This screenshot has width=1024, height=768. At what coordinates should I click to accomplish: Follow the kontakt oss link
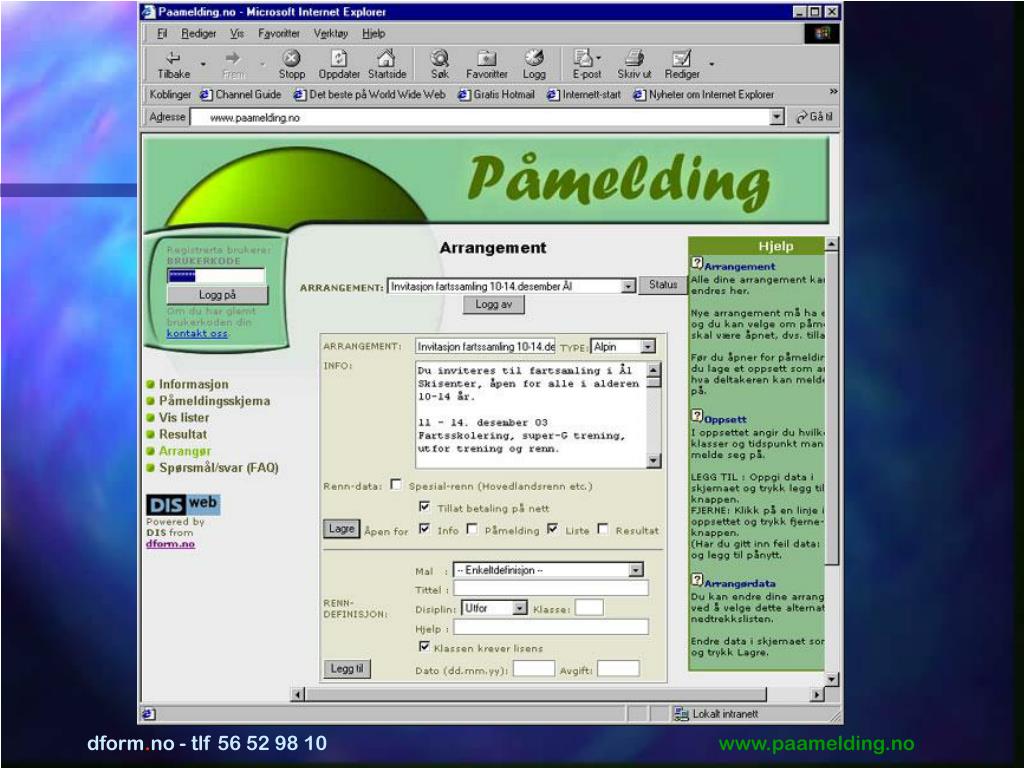[197, 334]
